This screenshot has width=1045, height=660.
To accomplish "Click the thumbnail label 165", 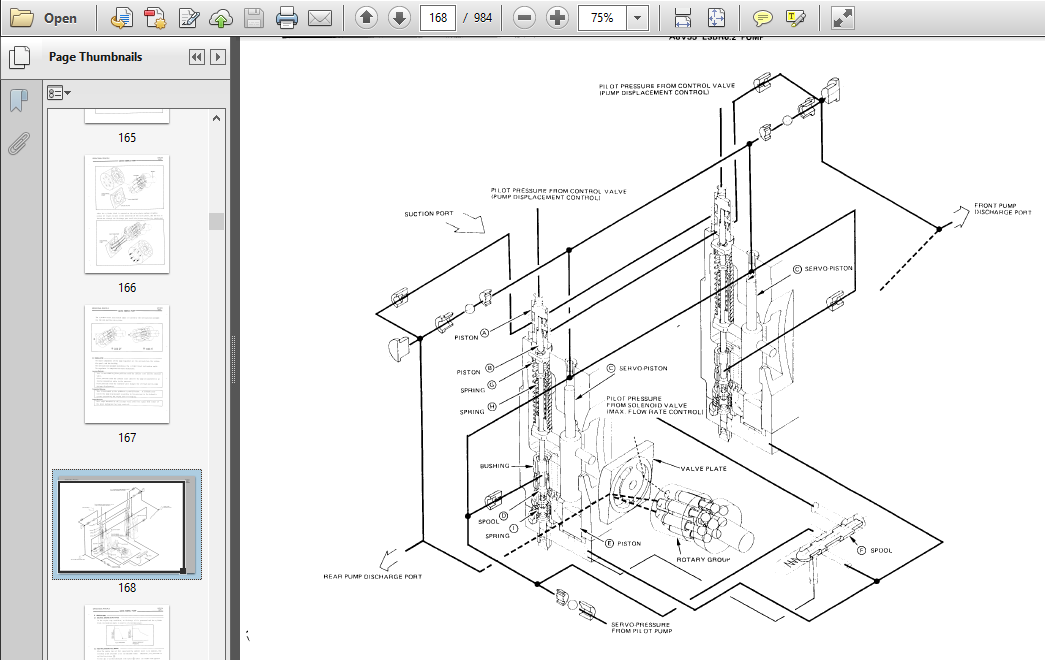I will tap(127, 138).
